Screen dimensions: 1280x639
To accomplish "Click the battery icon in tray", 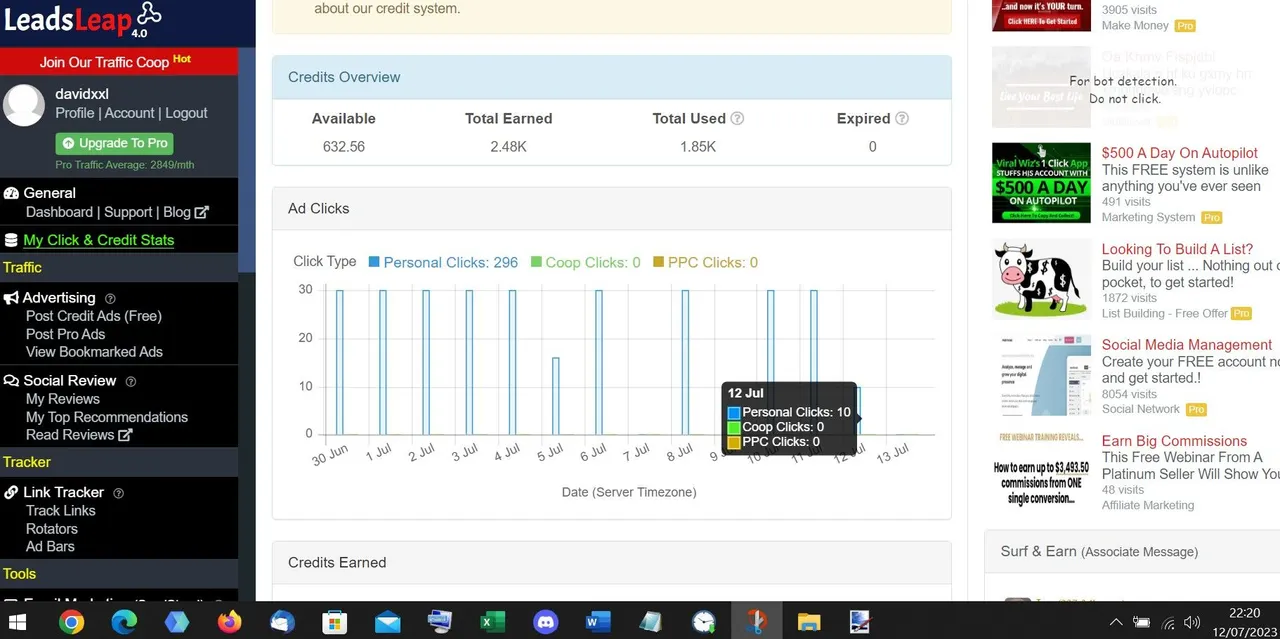I will (x=1141, y=623).
